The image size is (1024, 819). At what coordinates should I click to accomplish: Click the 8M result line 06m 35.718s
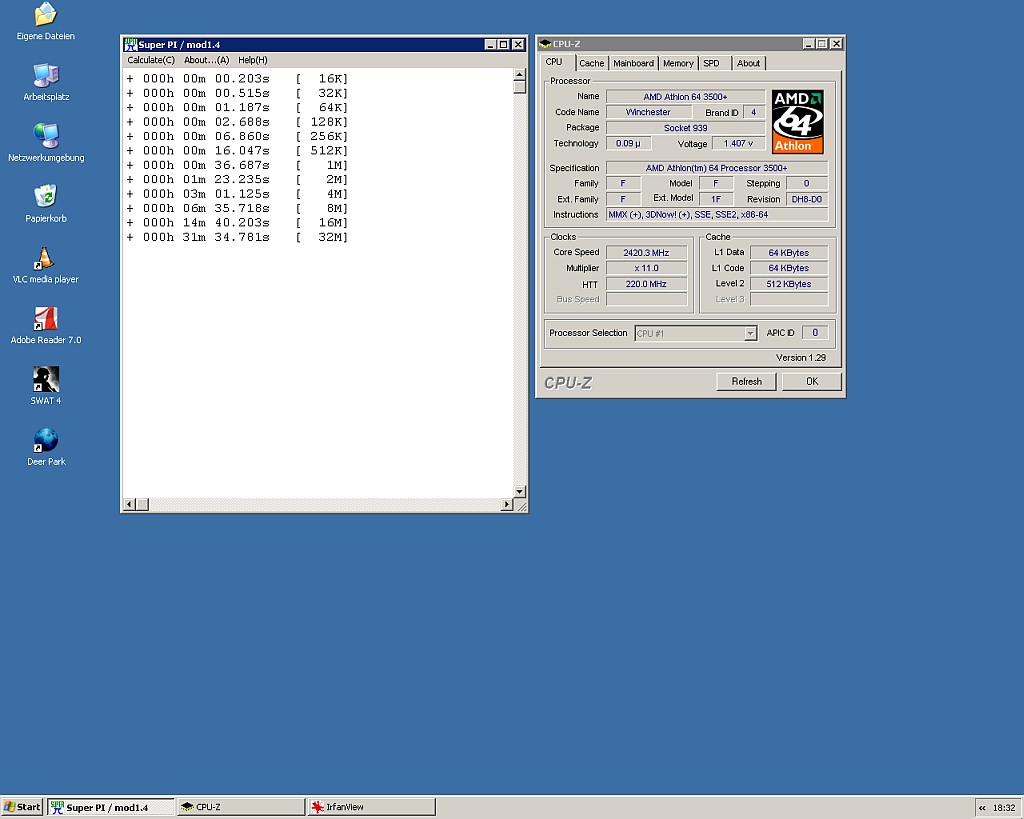click(237, 208)
